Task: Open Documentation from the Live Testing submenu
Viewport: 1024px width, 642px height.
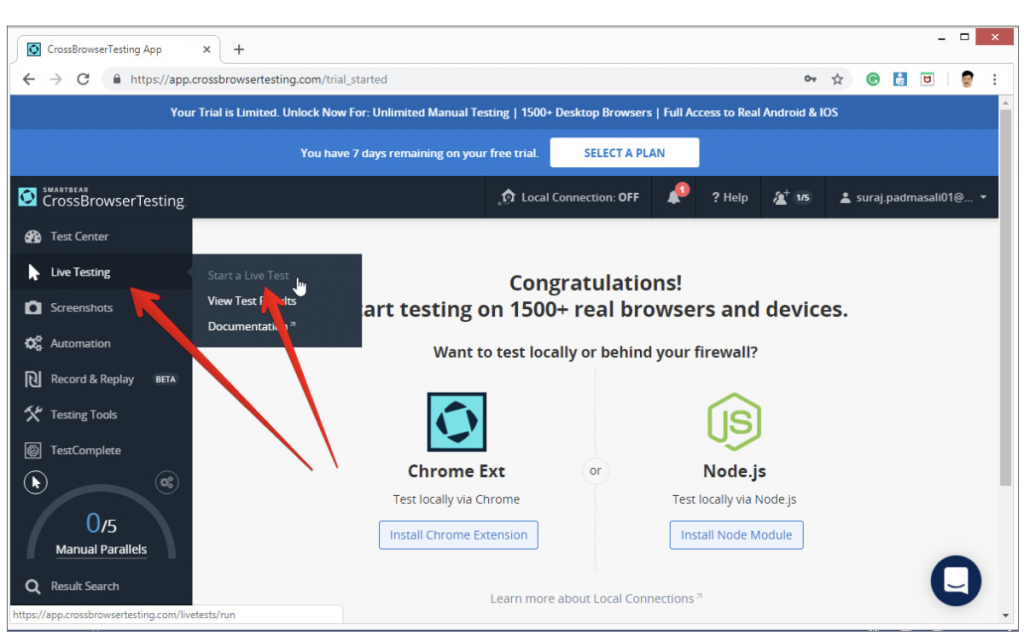Action: tap(251, 326)
